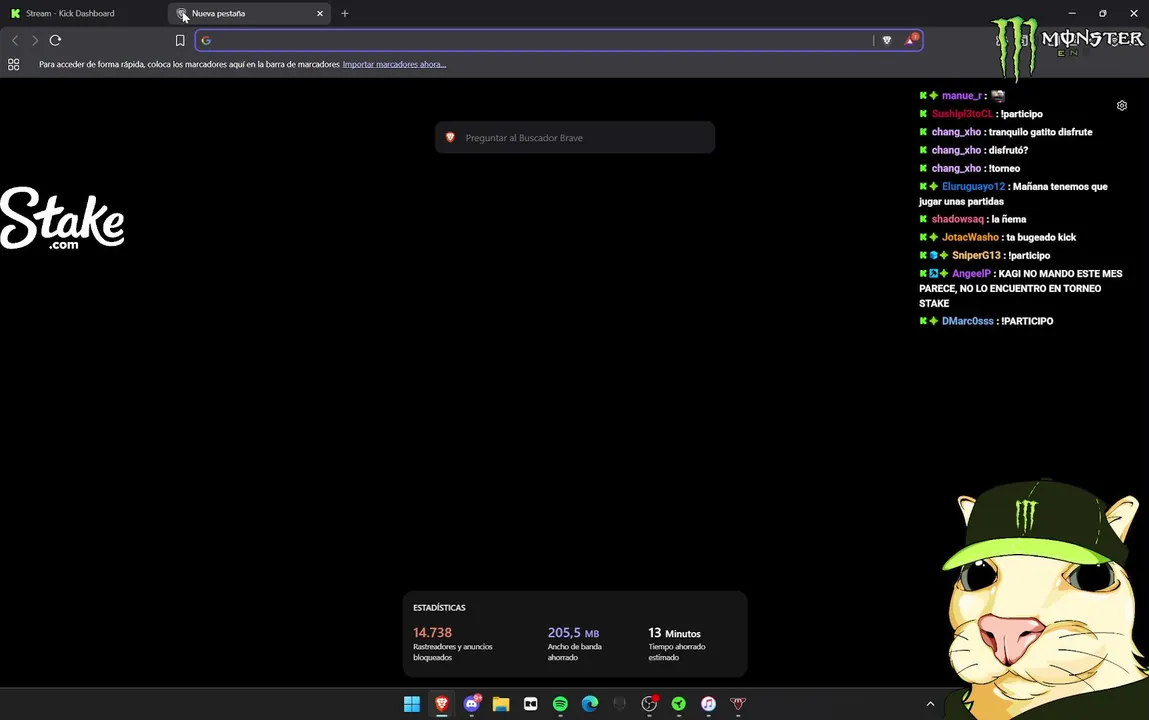Screen dimensions: 1149x720
Task: Click the Importar marcadores ahora link
Action: [394, 64]
